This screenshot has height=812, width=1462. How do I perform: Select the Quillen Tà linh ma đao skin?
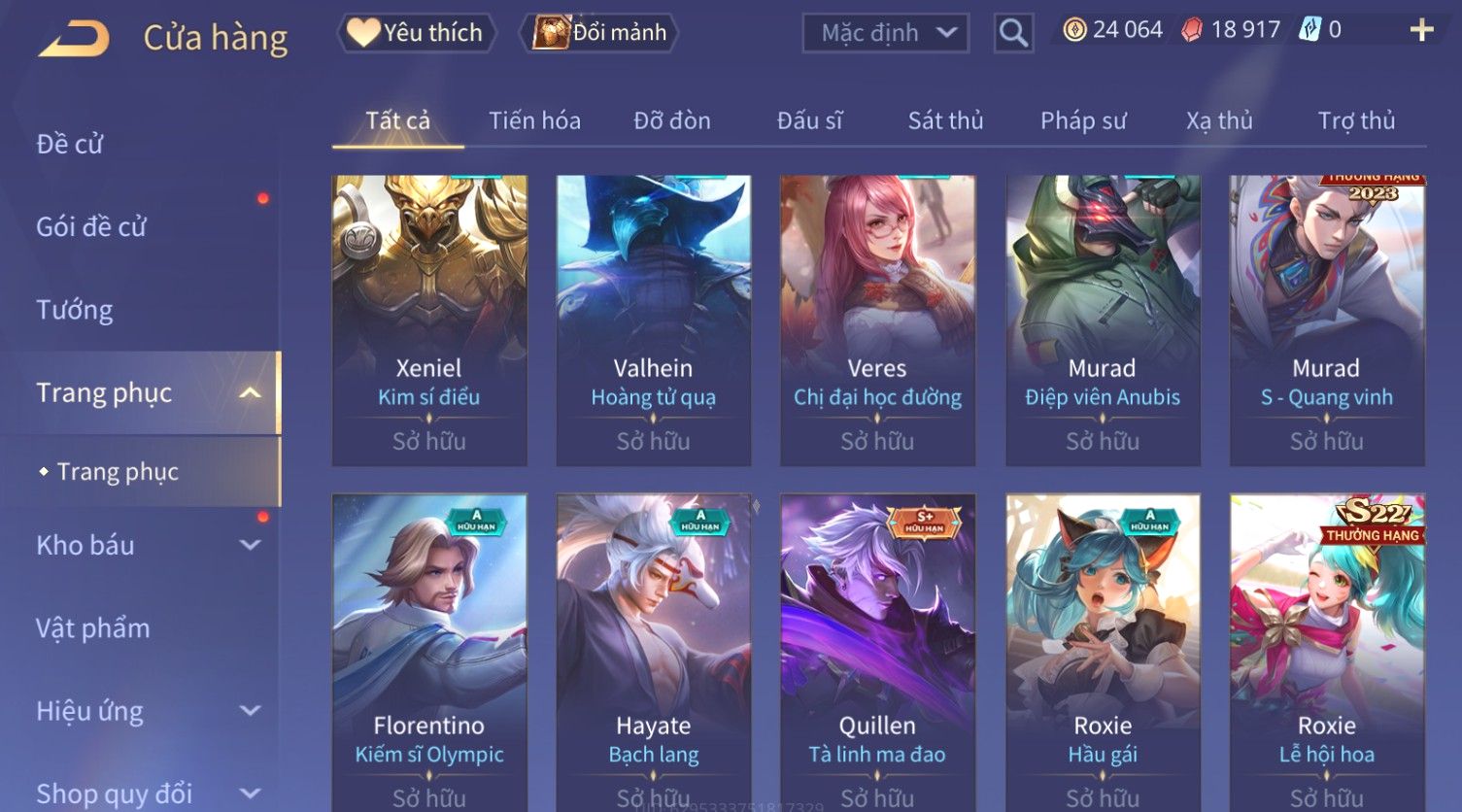(x=877, y=653)
